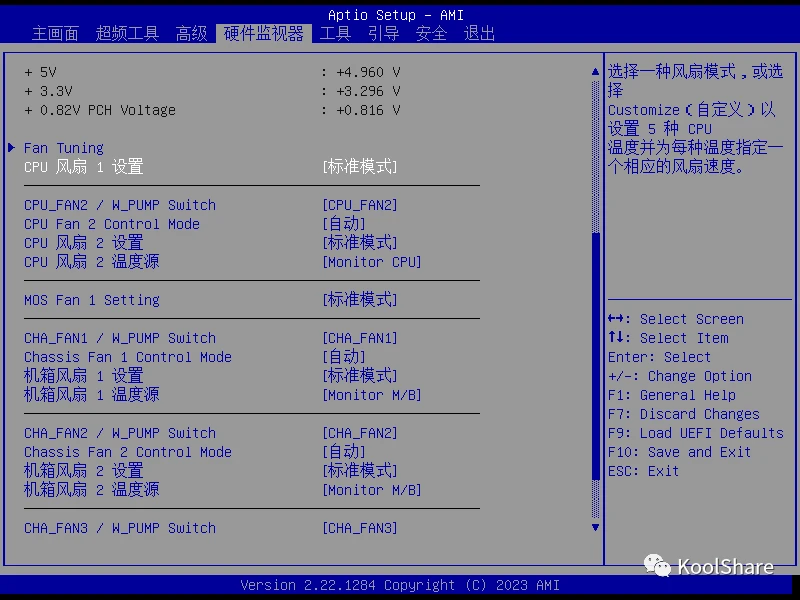This screenshot has width=800, height=600.
Task: Select 机箱风扇 2 温度源 label
Action: click(92, 489)
